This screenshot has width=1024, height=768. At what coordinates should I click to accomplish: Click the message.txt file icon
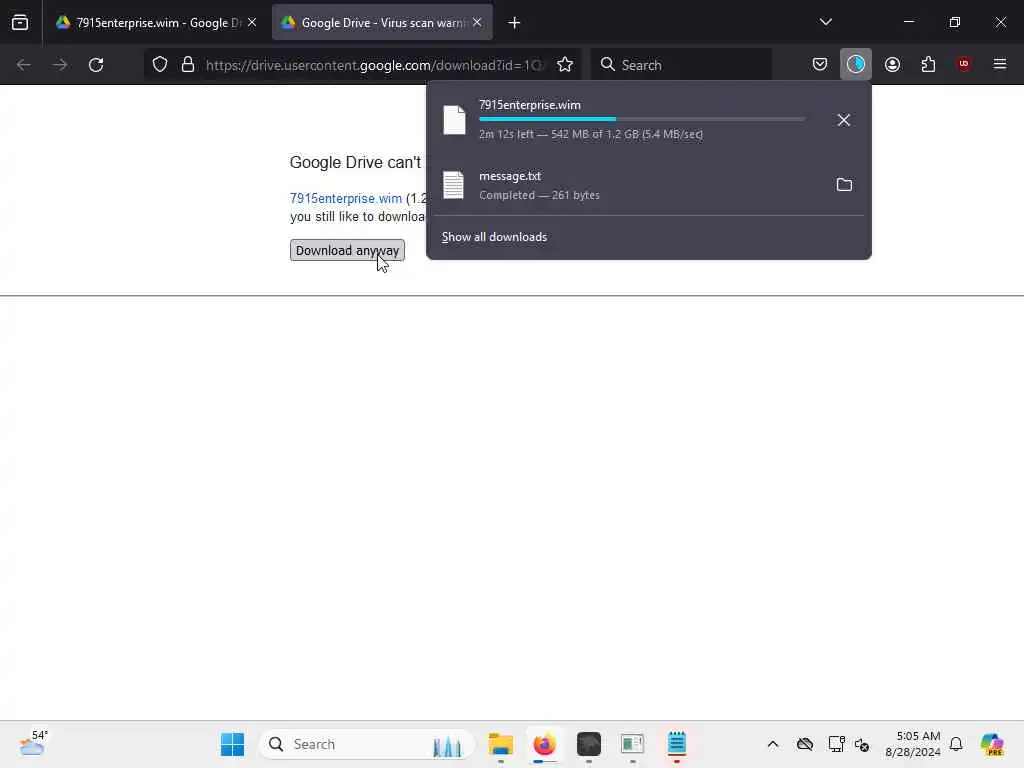[453, 185]
